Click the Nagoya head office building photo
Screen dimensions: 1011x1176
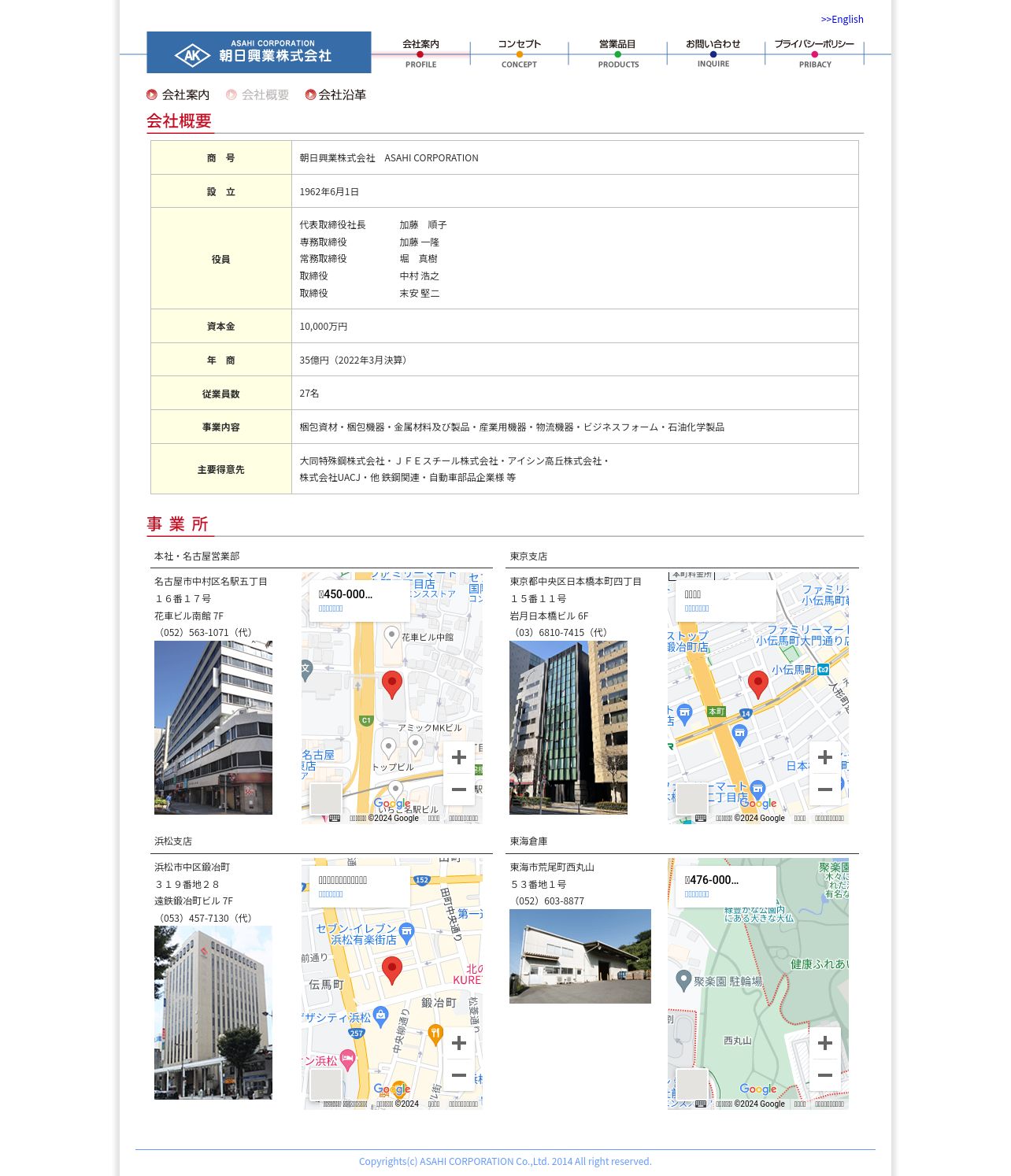coord(213,727)
